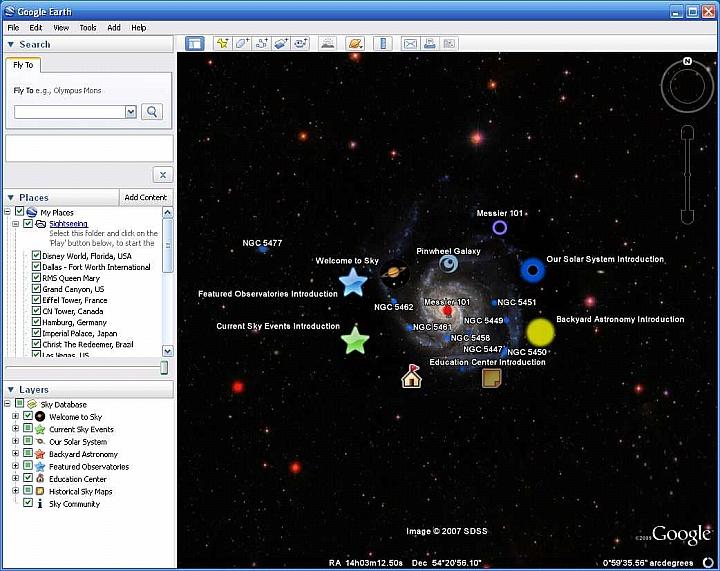Open the Edit menu

click(36, 28)
